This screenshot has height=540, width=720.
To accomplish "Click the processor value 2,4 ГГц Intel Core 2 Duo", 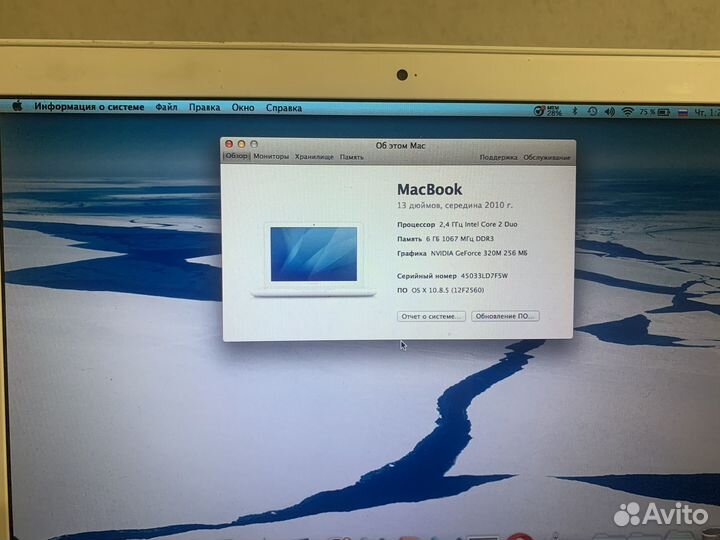I will coord(478,225).
